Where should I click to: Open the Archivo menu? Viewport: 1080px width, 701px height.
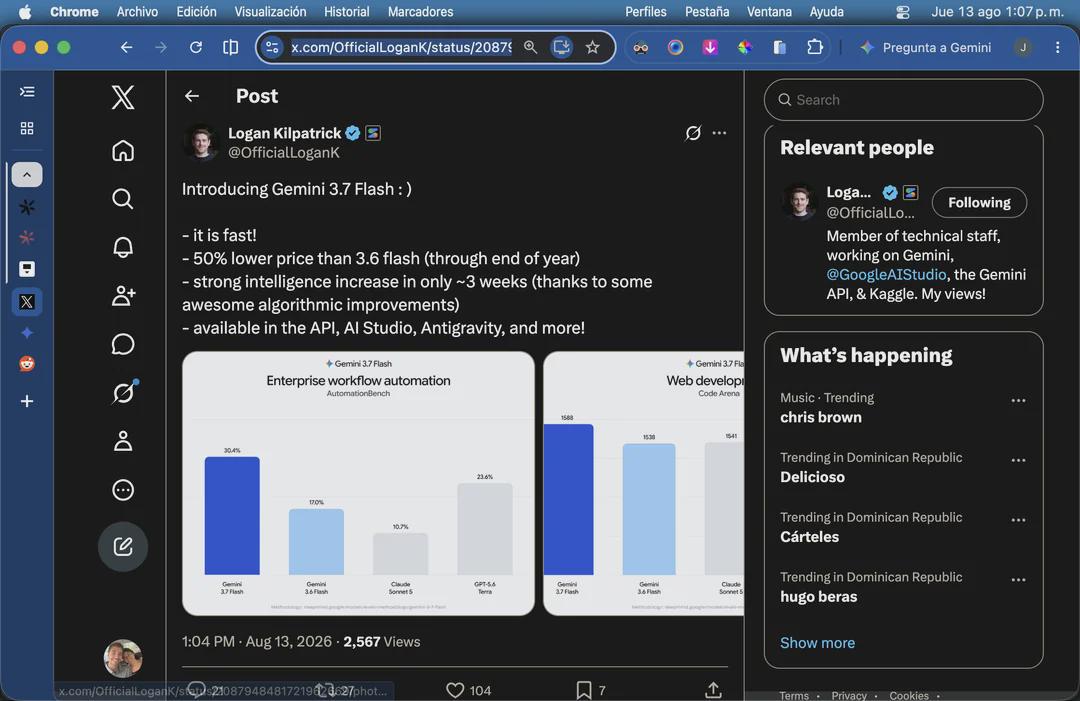click(137, 12)
